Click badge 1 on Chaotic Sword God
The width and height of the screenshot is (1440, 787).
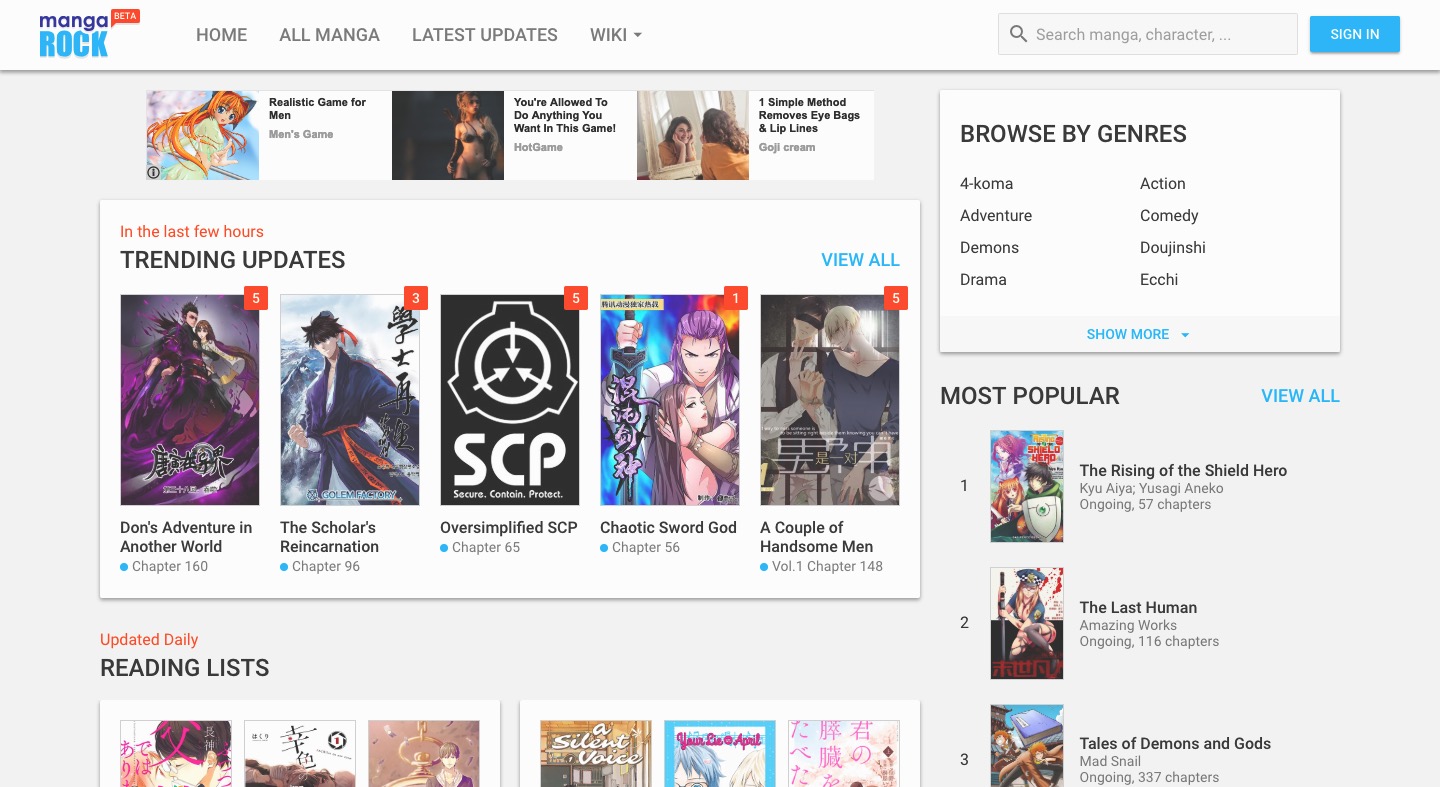coord(736,298)
